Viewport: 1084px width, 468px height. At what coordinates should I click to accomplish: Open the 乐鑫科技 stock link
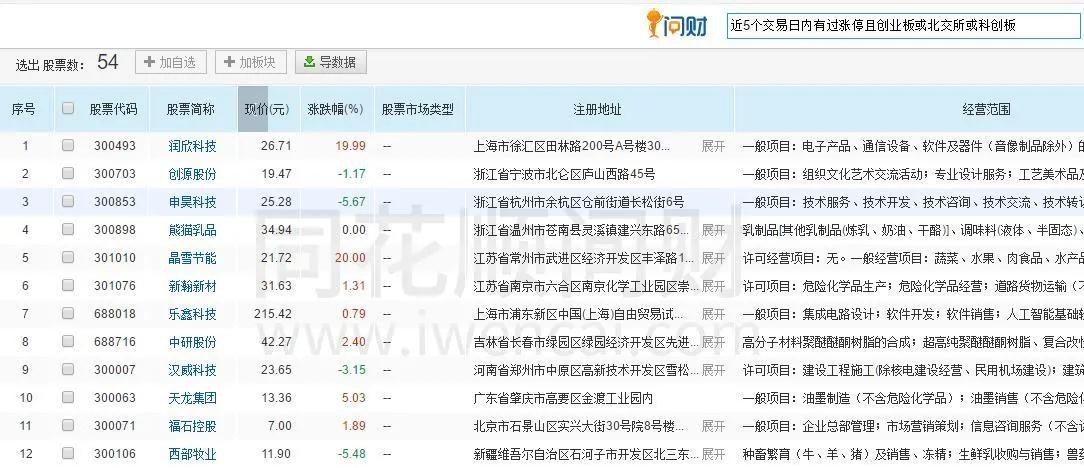[x=192, y=313]
